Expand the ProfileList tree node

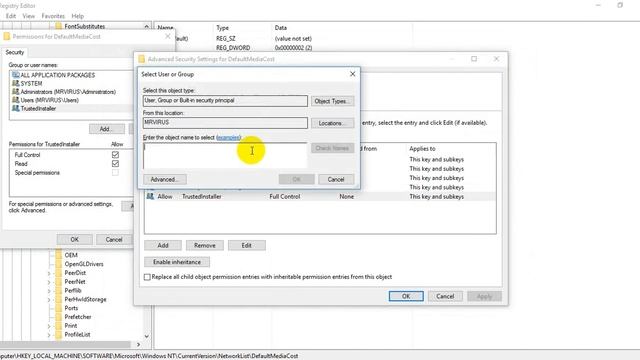tap(49, 335)
